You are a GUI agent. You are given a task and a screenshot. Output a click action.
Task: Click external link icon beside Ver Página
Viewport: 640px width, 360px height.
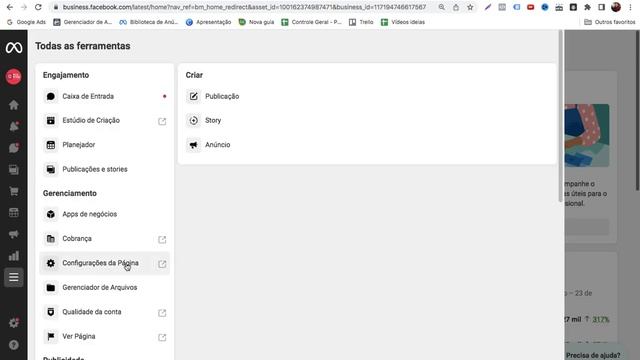tap(162, 338)
